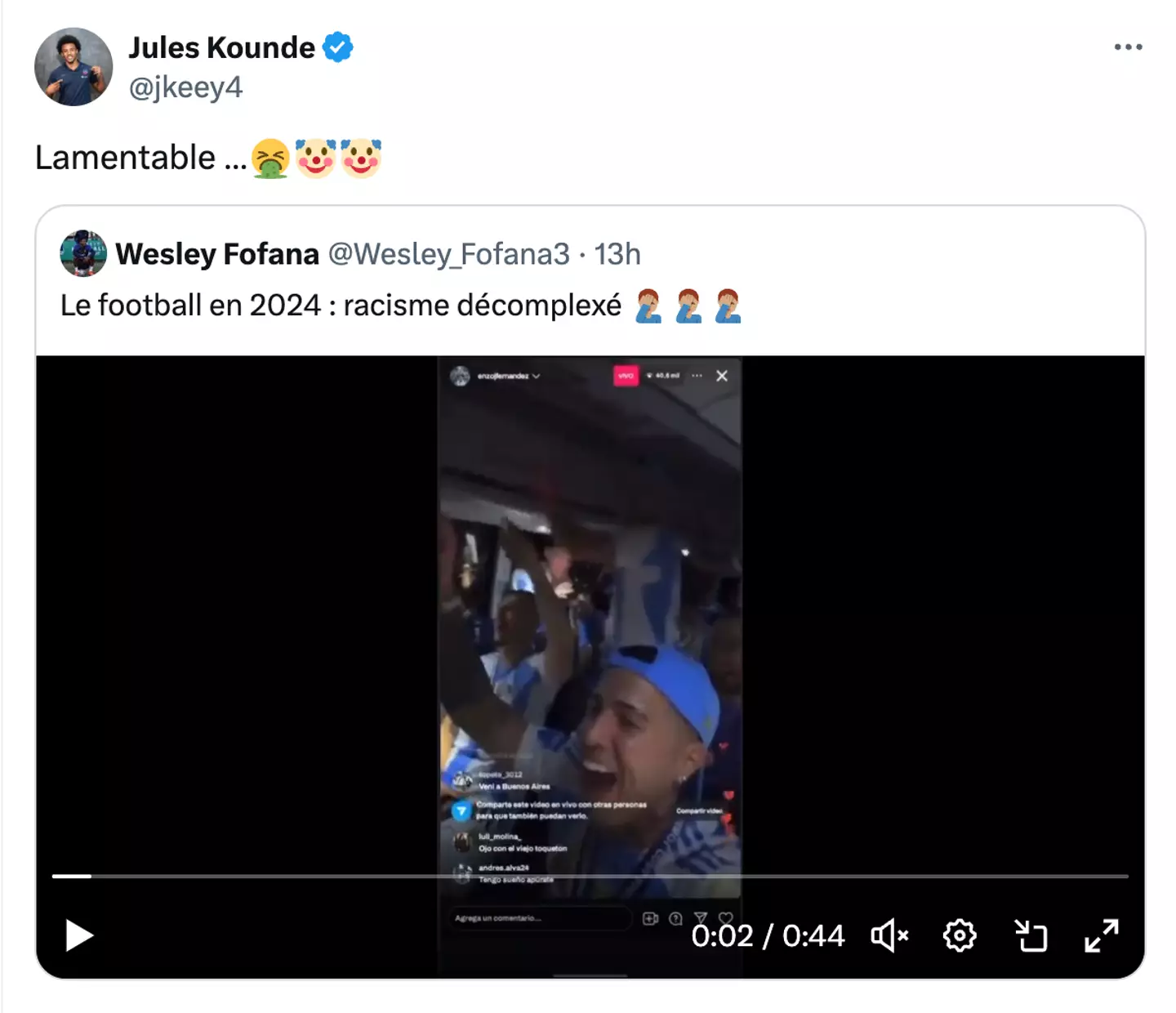Click Wesley Fofana's small avatar
This screenshot has height=1013, width=1176.
tap(83, 253)
